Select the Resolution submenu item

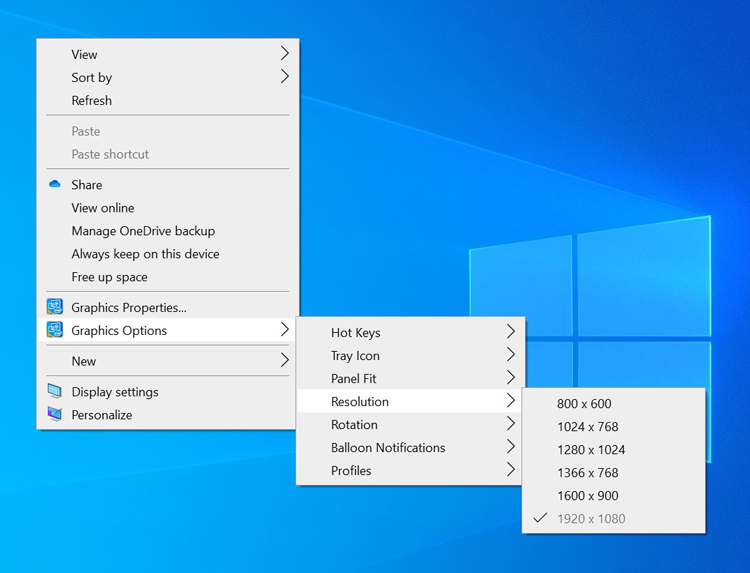point(410,401)
